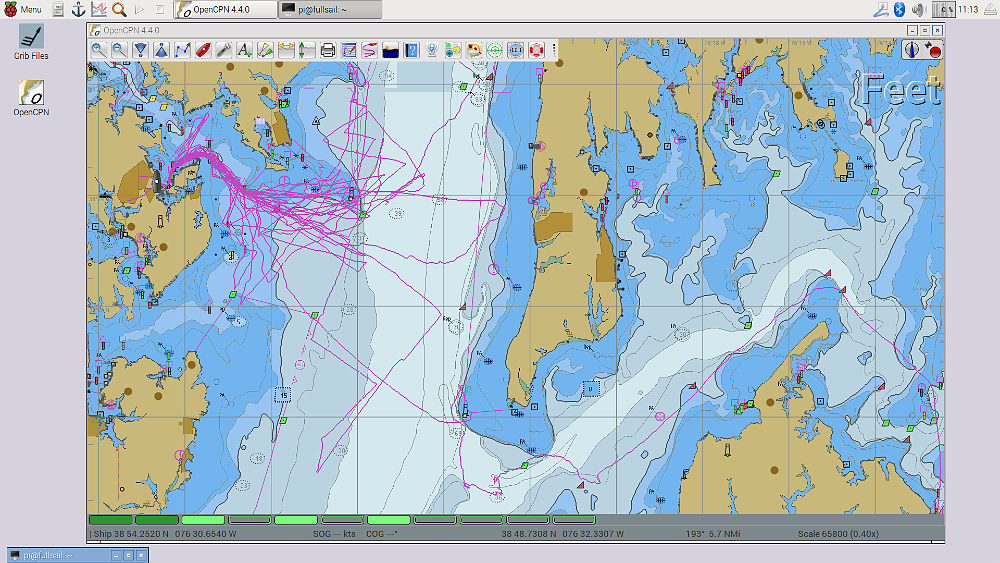1000x563 pixels.
Task: Click the zoom in magnifier tool
Action: pos(98,49)
